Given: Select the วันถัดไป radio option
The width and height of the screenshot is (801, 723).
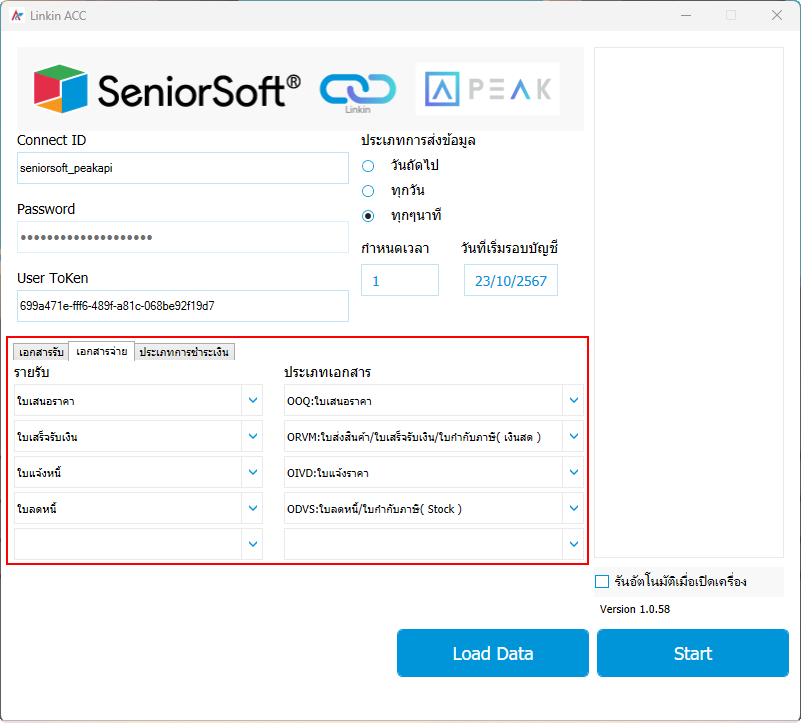Looking at the screenshot, I should click(368, 166).
